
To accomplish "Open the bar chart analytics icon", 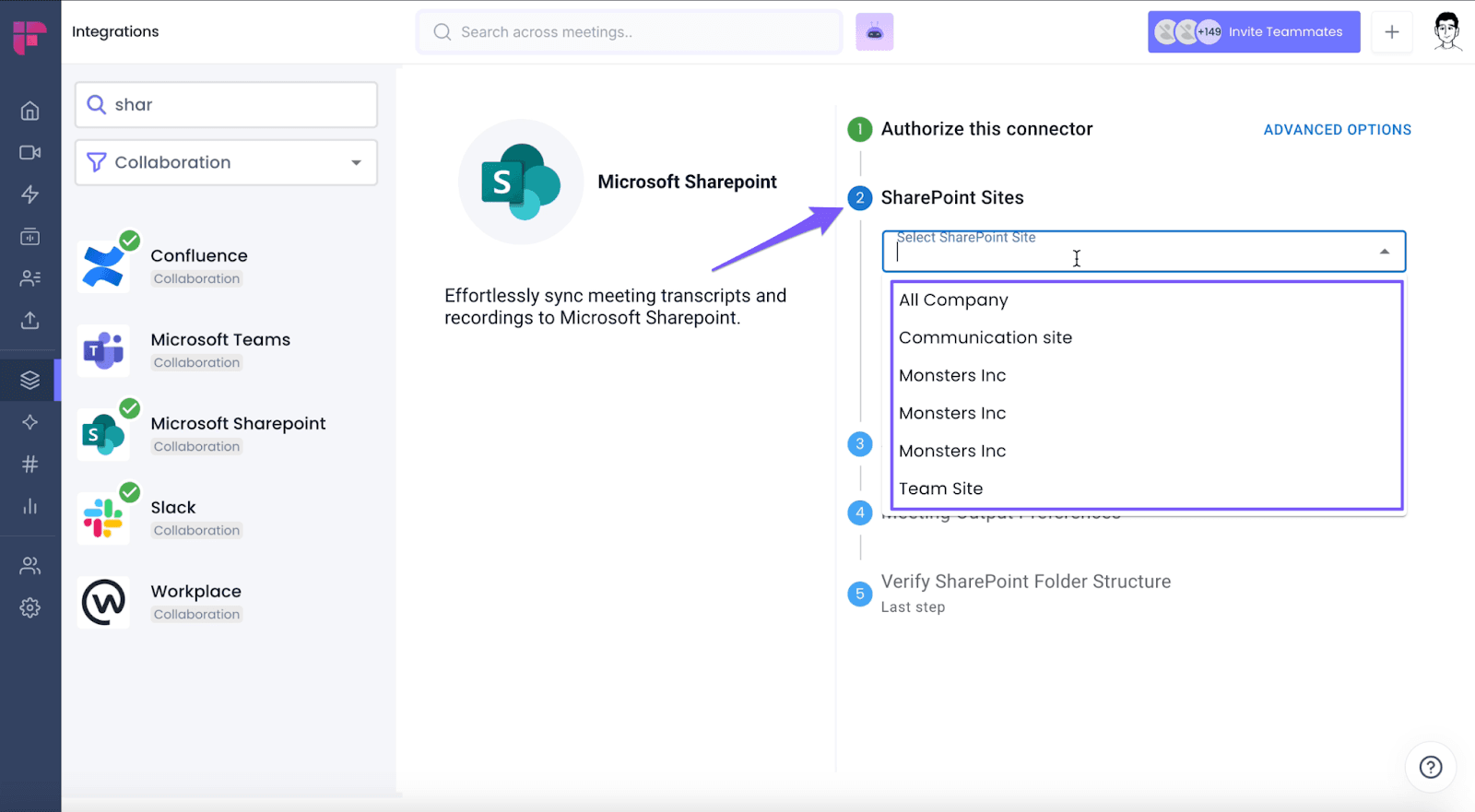I will click(x=29, y=506).
